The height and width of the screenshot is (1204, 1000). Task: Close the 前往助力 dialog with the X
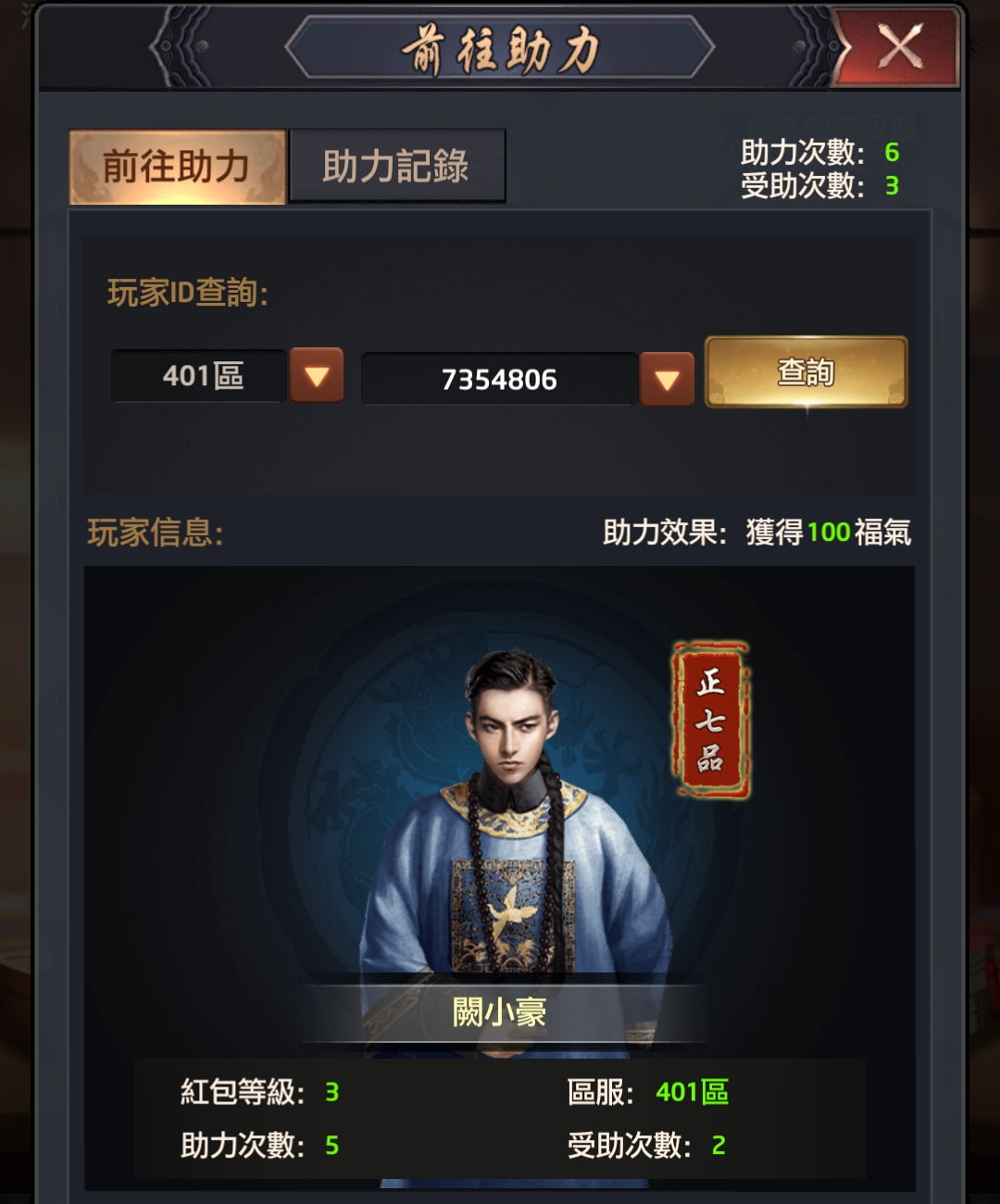click(x=896, y=45)
